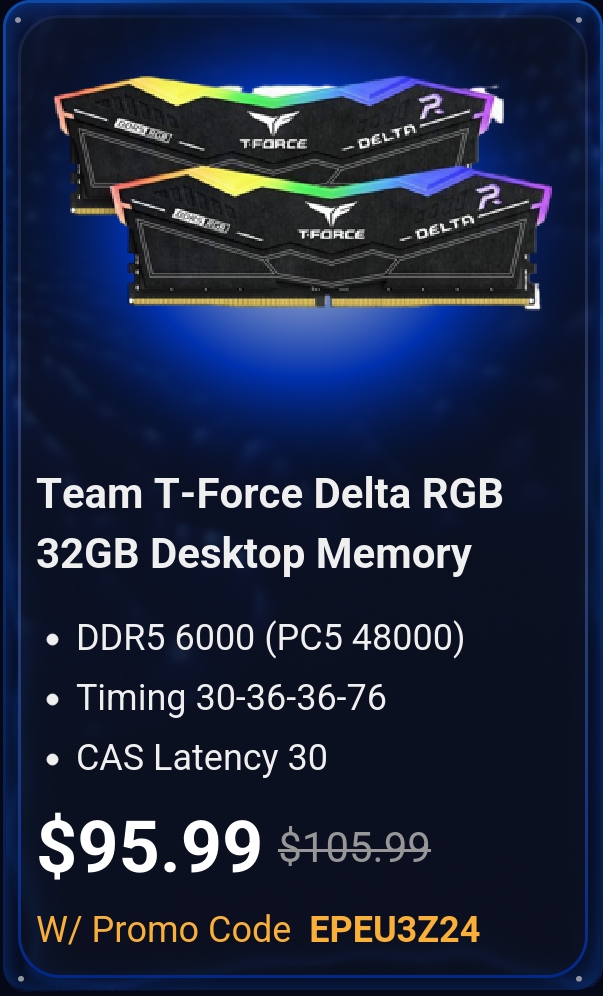
Task: Click the white spec sticker on the front module
Action: tap(201, 220)
